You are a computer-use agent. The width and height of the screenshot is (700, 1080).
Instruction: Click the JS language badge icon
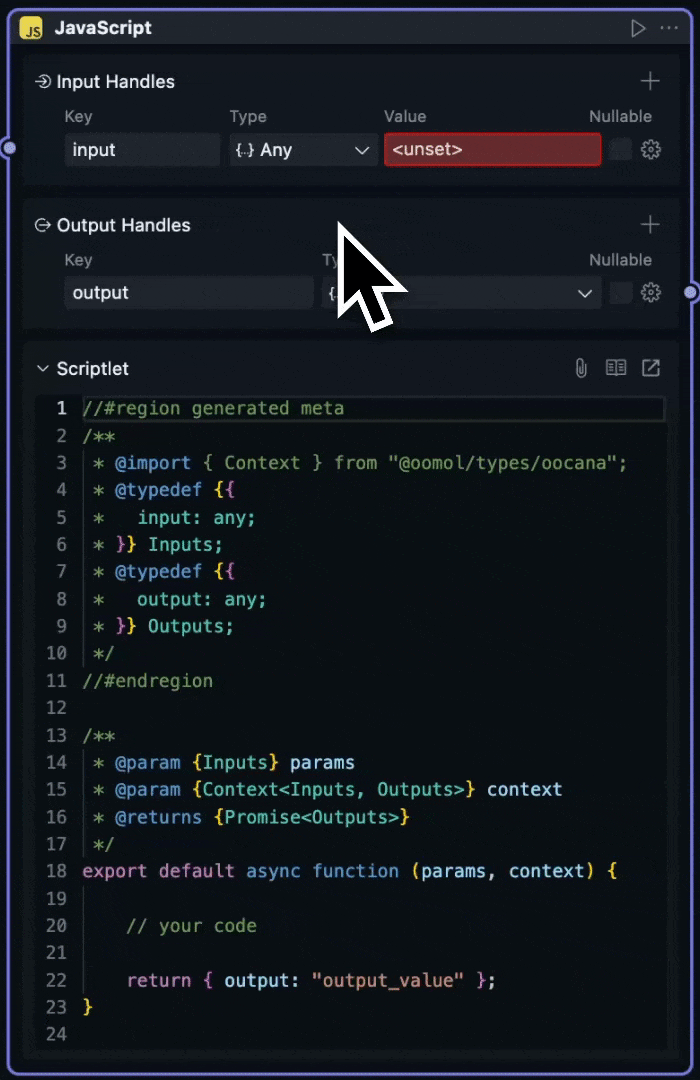pos(32,29)
